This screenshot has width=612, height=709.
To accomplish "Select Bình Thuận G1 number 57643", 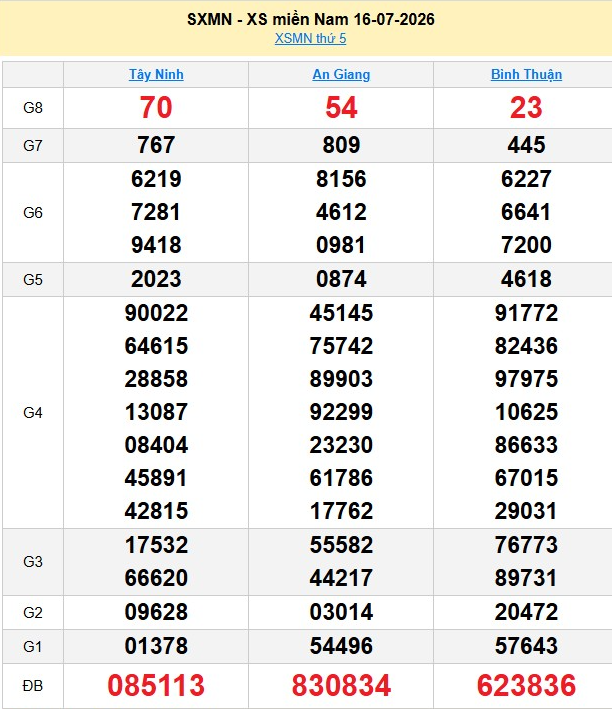I will [x=526, y=646].
